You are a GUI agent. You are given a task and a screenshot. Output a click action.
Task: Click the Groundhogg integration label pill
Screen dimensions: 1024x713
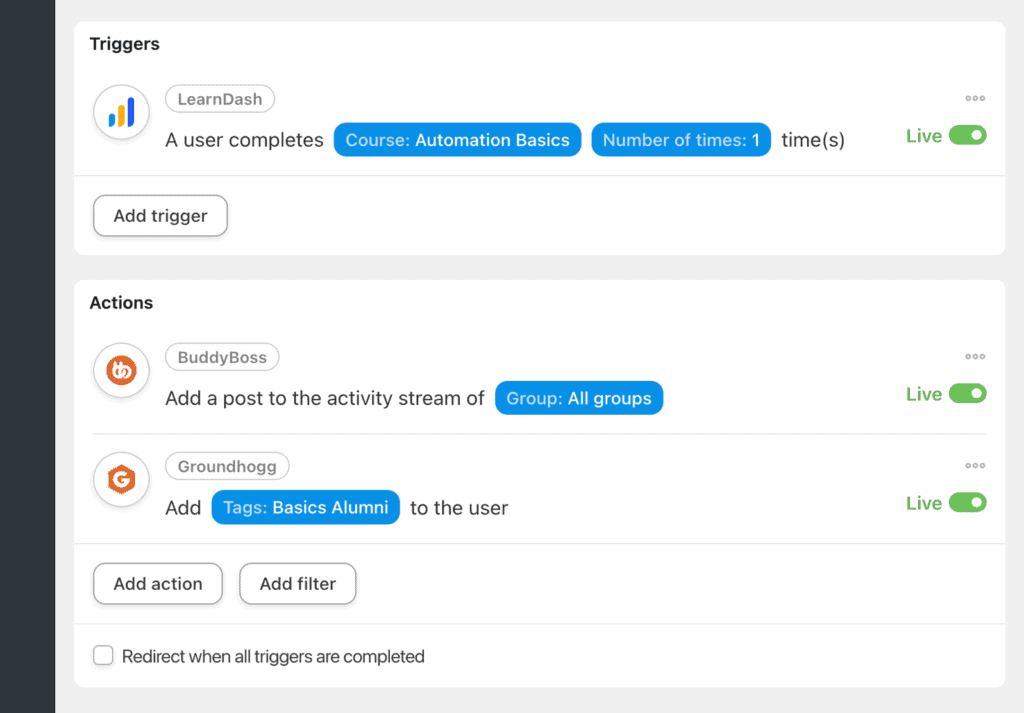click(227, 466)
